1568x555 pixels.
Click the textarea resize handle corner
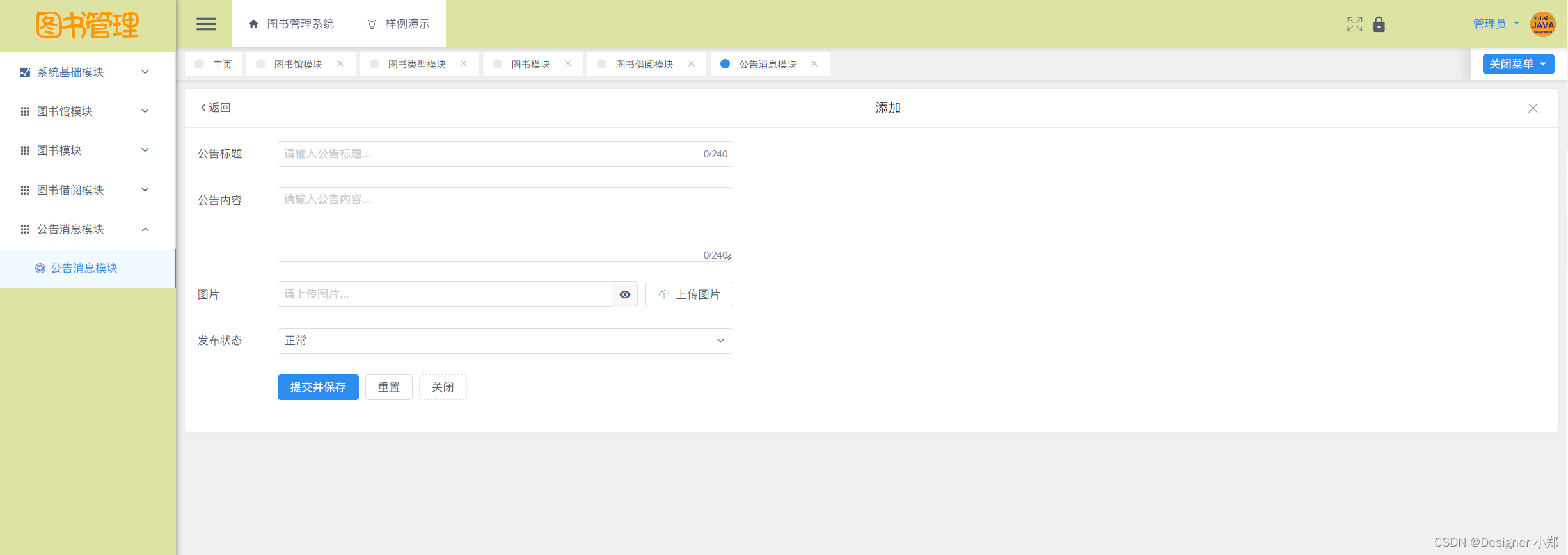(x=729, y=257)
